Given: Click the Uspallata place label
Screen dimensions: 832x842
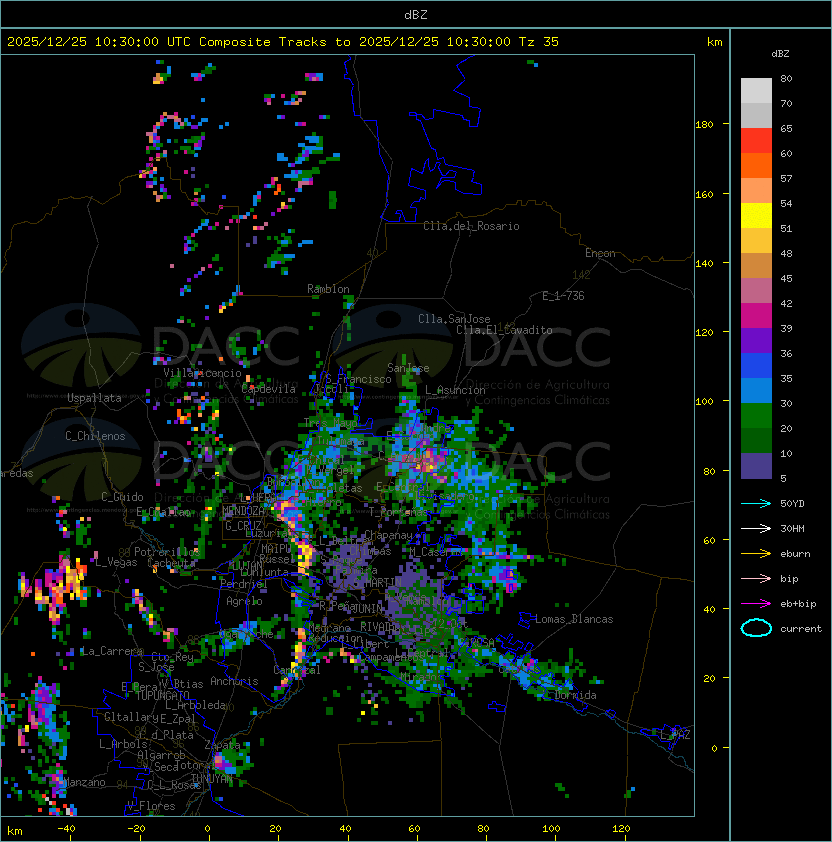Looking at the screenshot, I should (x=94, y=398).
